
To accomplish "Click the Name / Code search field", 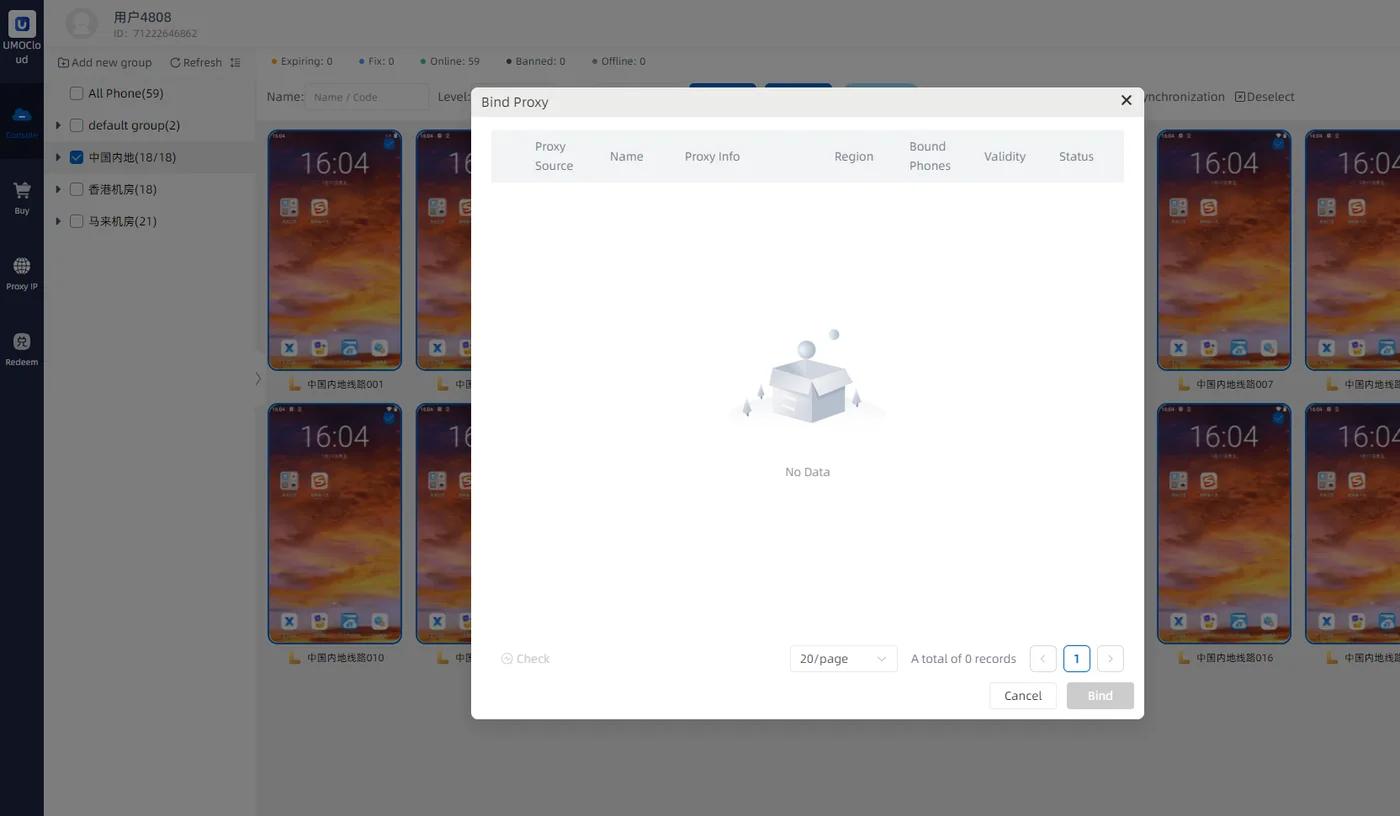I will click(x=366, y=97).
